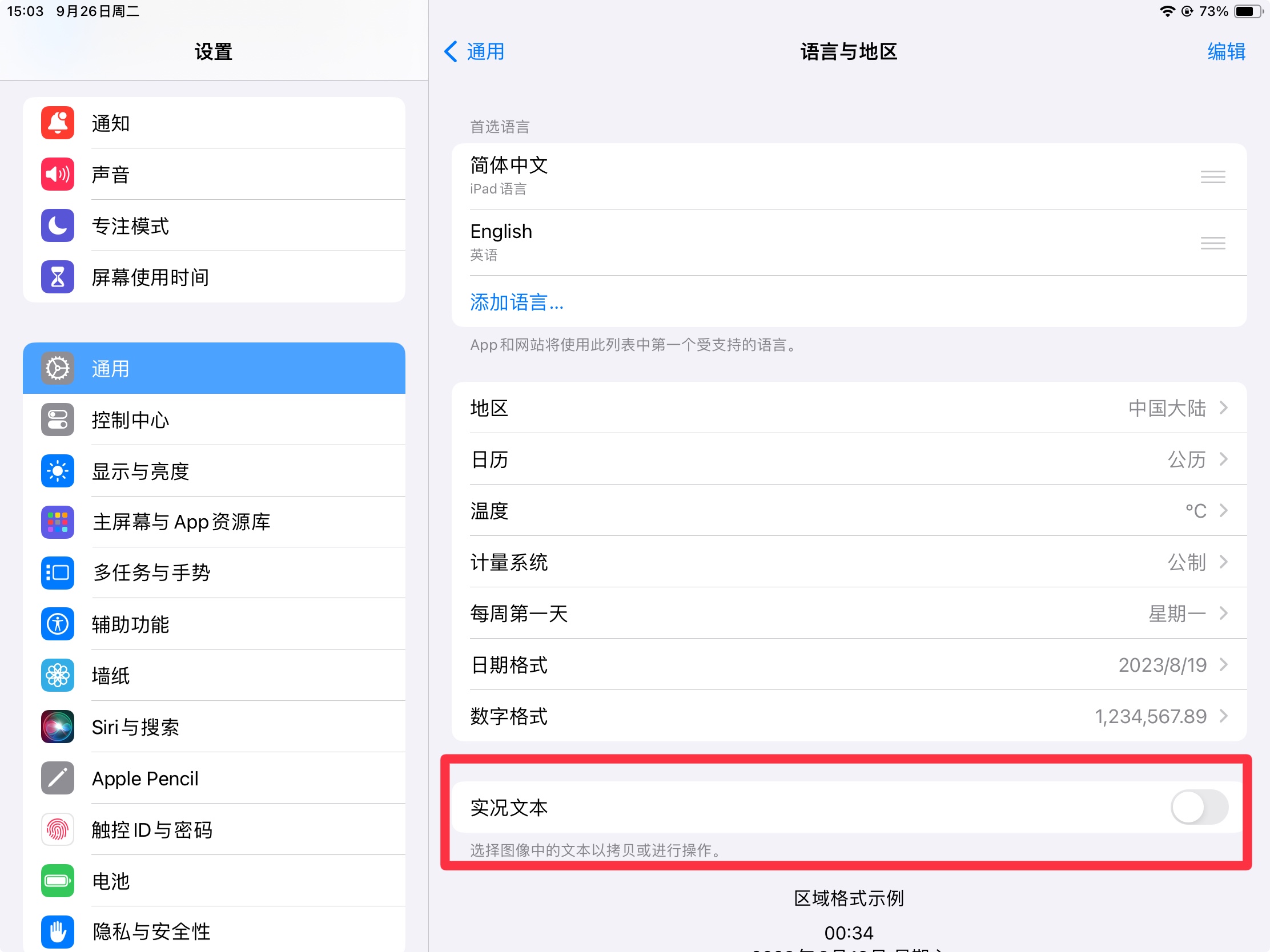Tap the Touch ID fingerprint icon
This screenshot has width=1270, height=952.
pyautogui.click(x=58, y=829)
